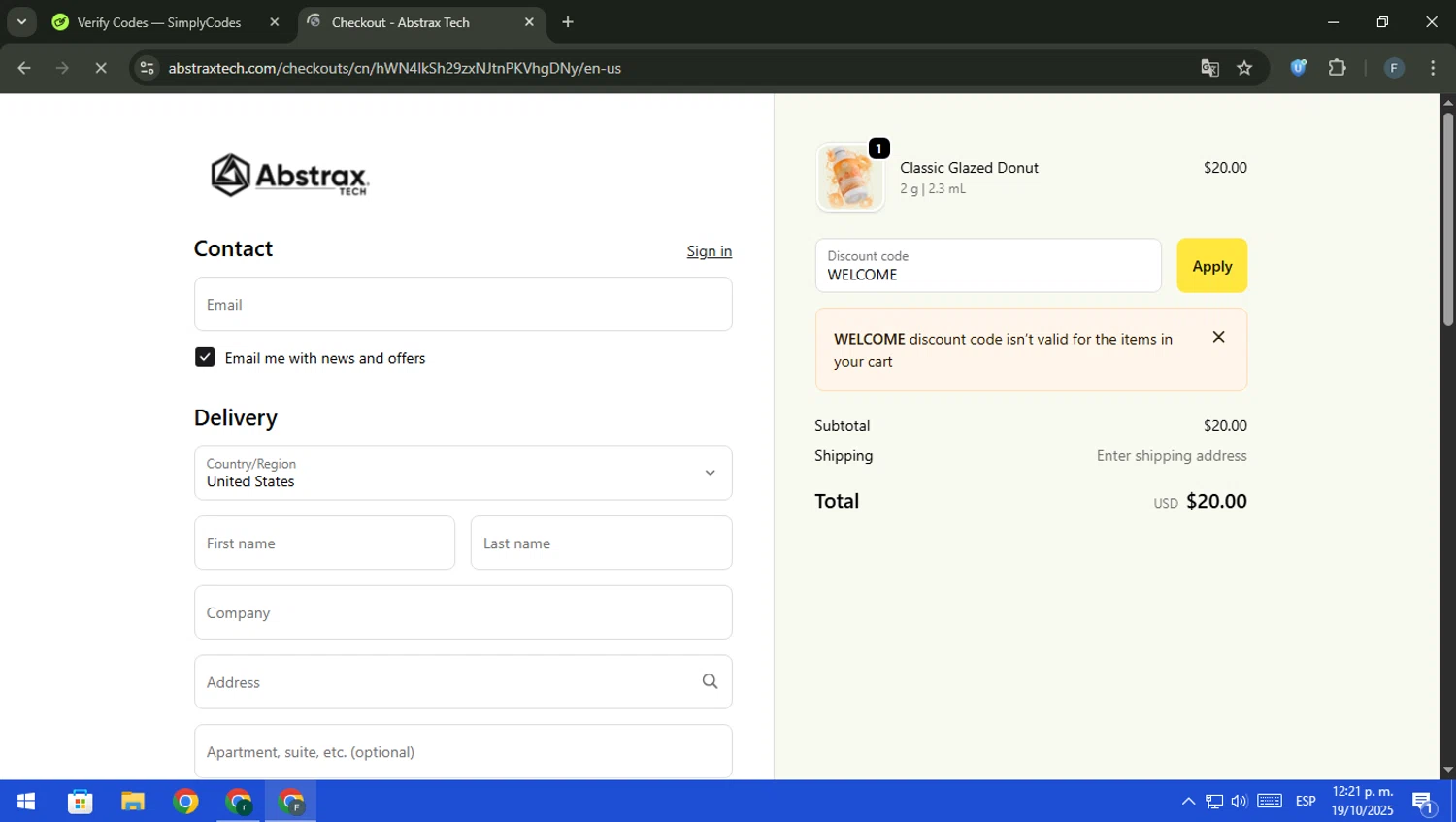Open the network status tray icon
This screenshot has width=1456, height=822.
coord(1214,802)
